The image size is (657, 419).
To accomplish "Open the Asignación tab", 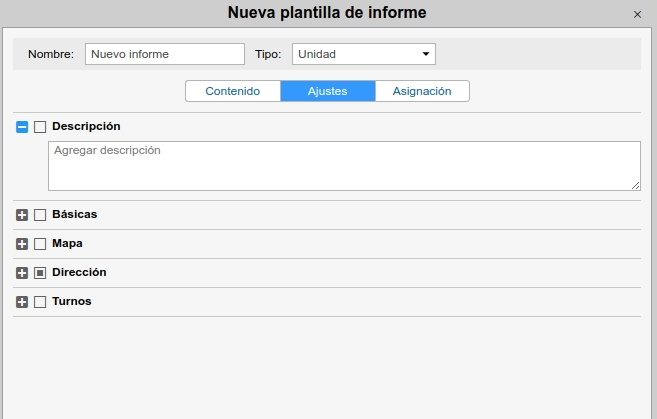I will coord(422,91).
